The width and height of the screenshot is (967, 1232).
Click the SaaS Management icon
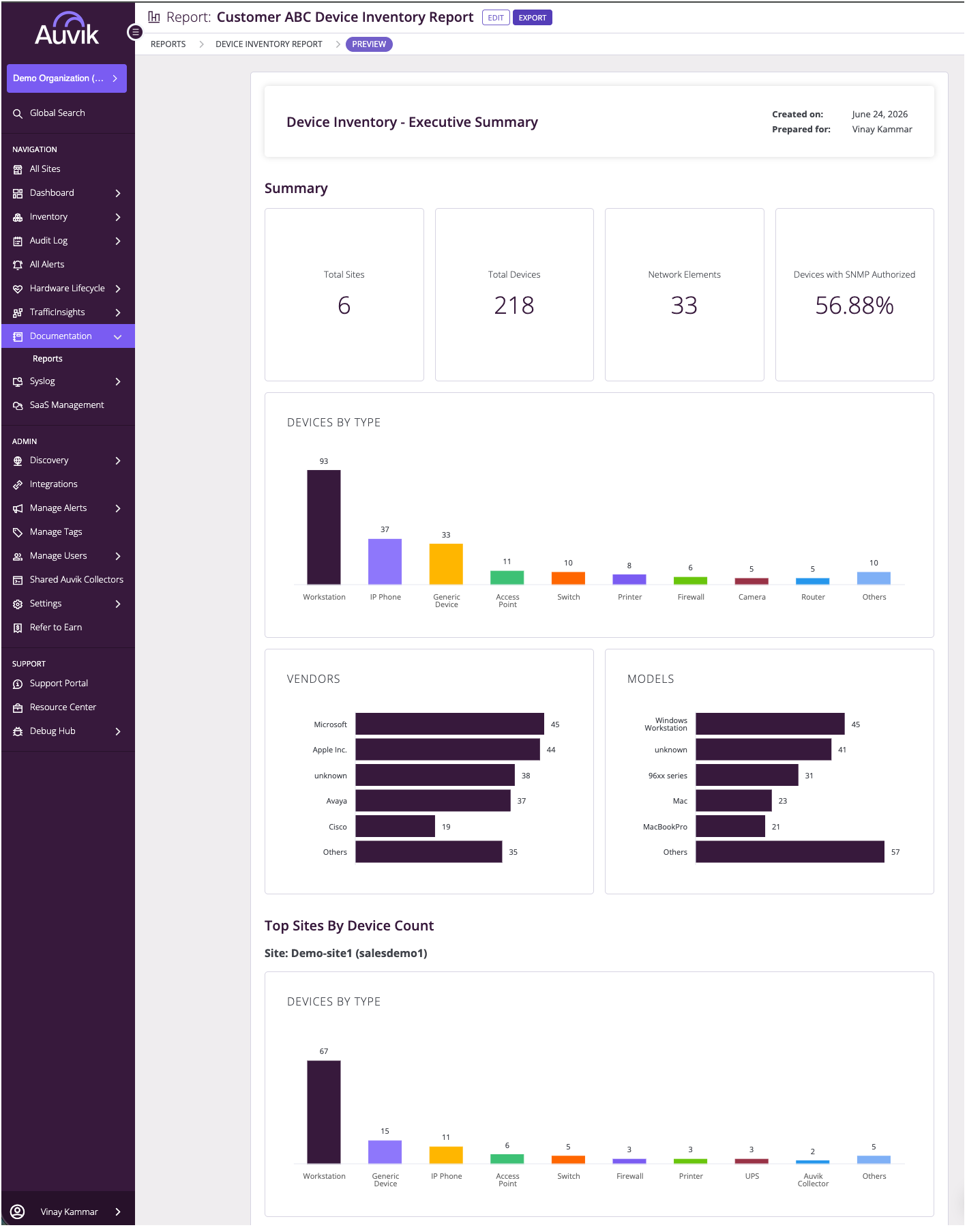(18, 405)
